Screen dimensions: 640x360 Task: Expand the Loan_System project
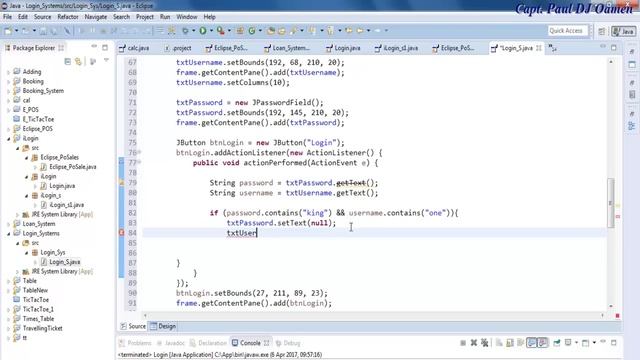tap(8, 224)
